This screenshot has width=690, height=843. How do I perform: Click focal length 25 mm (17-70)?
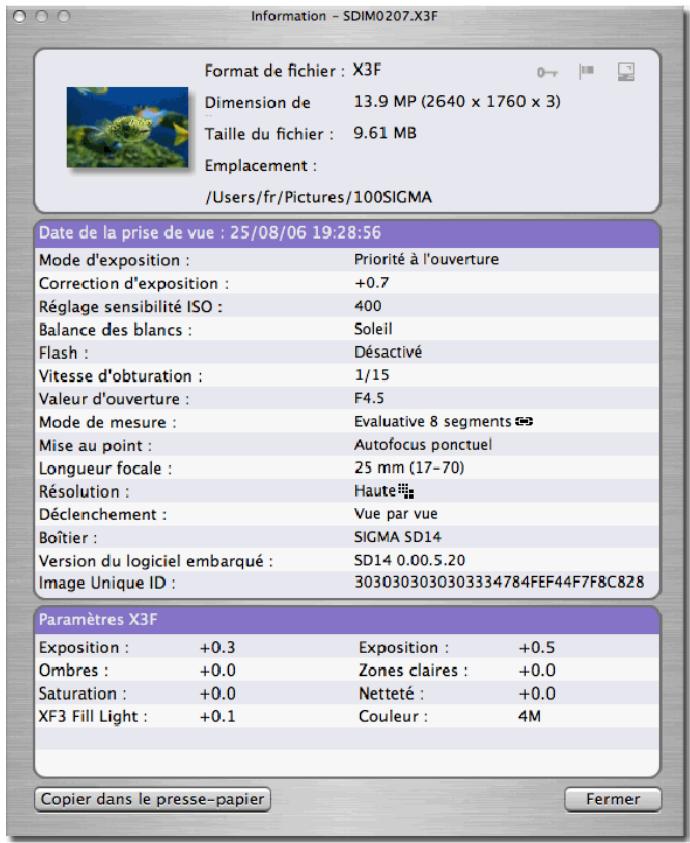tap(409, 468)
